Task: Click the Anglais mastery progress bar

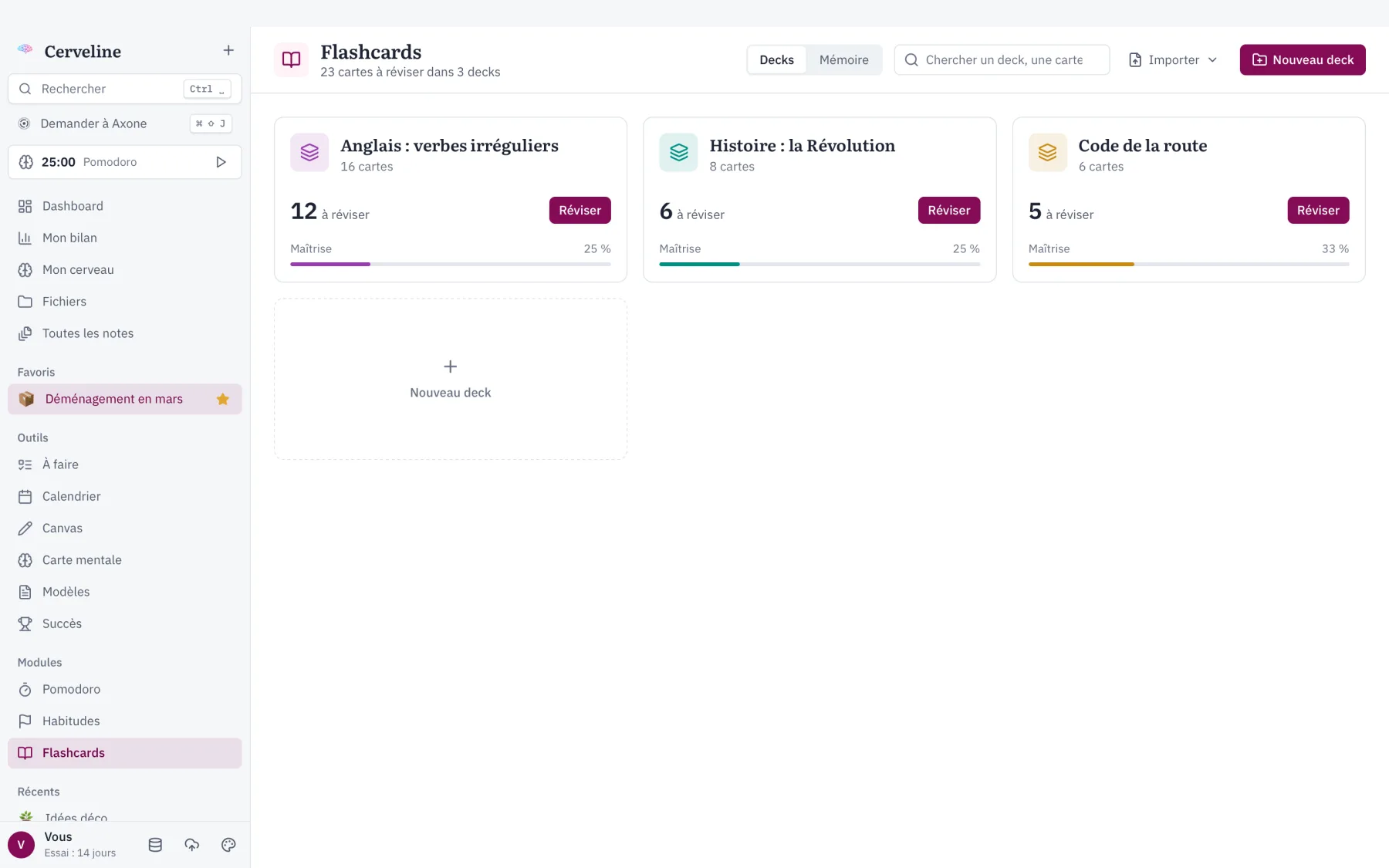Action: [x=451, y=264]
